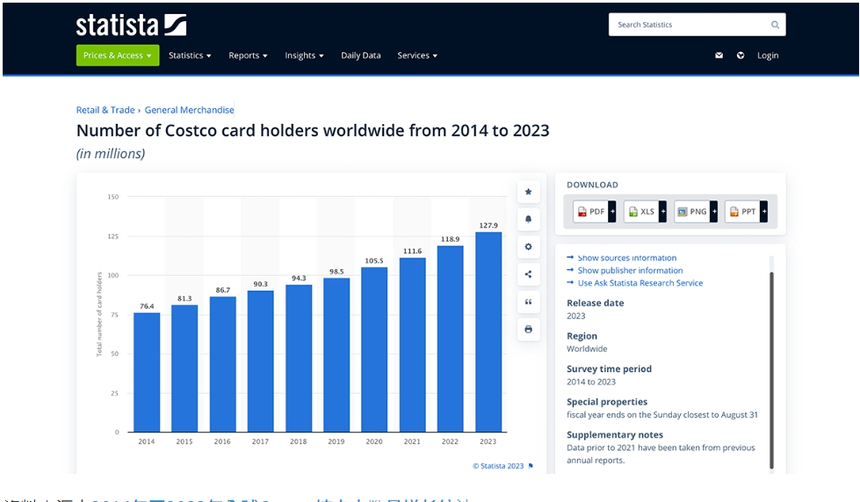Click the 2018 bar labeled 94.3
860x502 pixels.
[298, 358]
